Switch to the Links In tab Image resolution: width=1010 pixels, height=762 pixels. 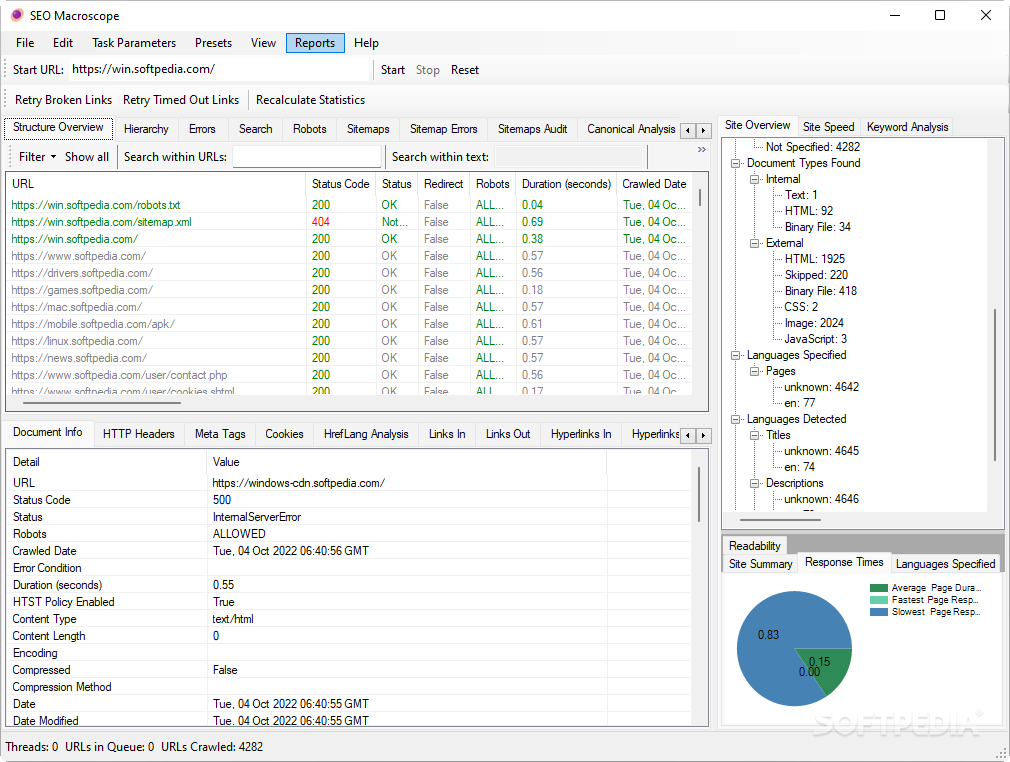pyautogui.click(x=447, y=434)
